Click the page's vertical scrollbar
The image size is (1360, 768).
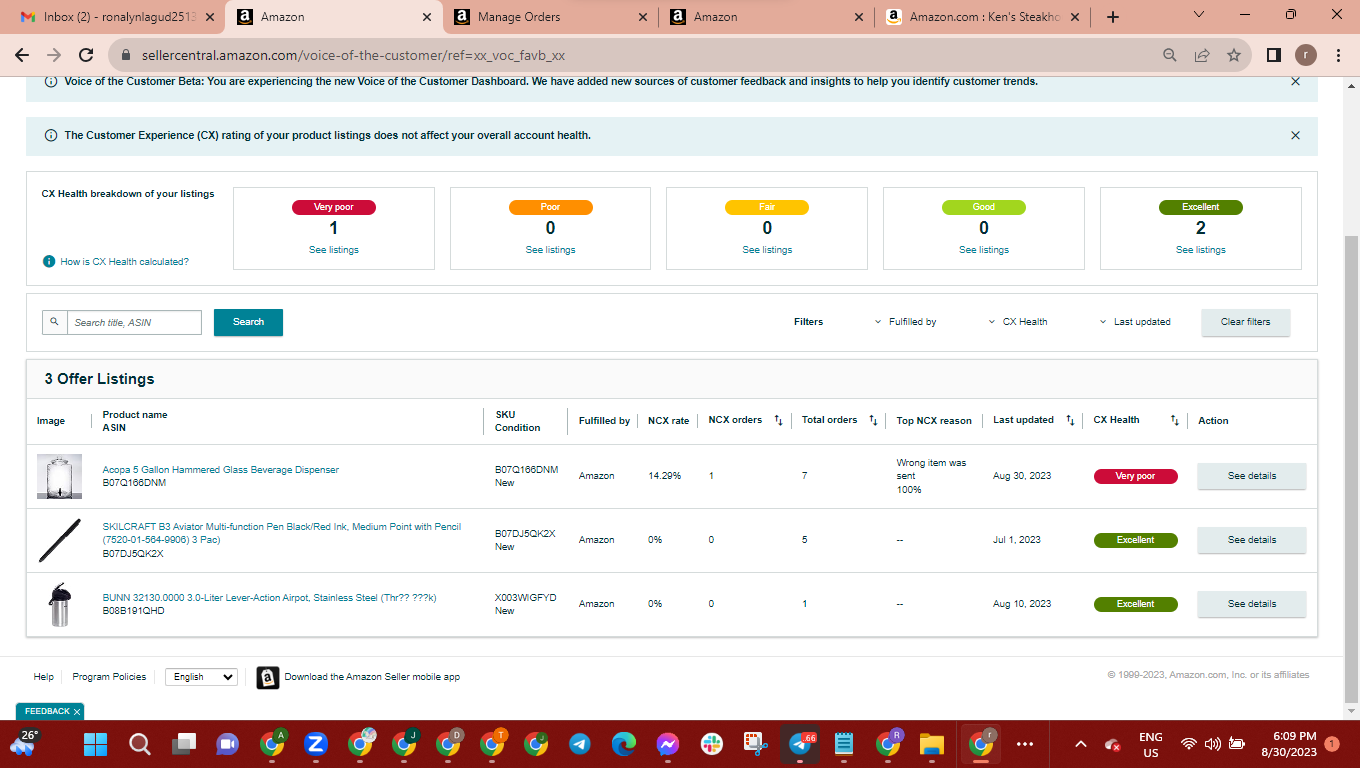pos(1351,467)
